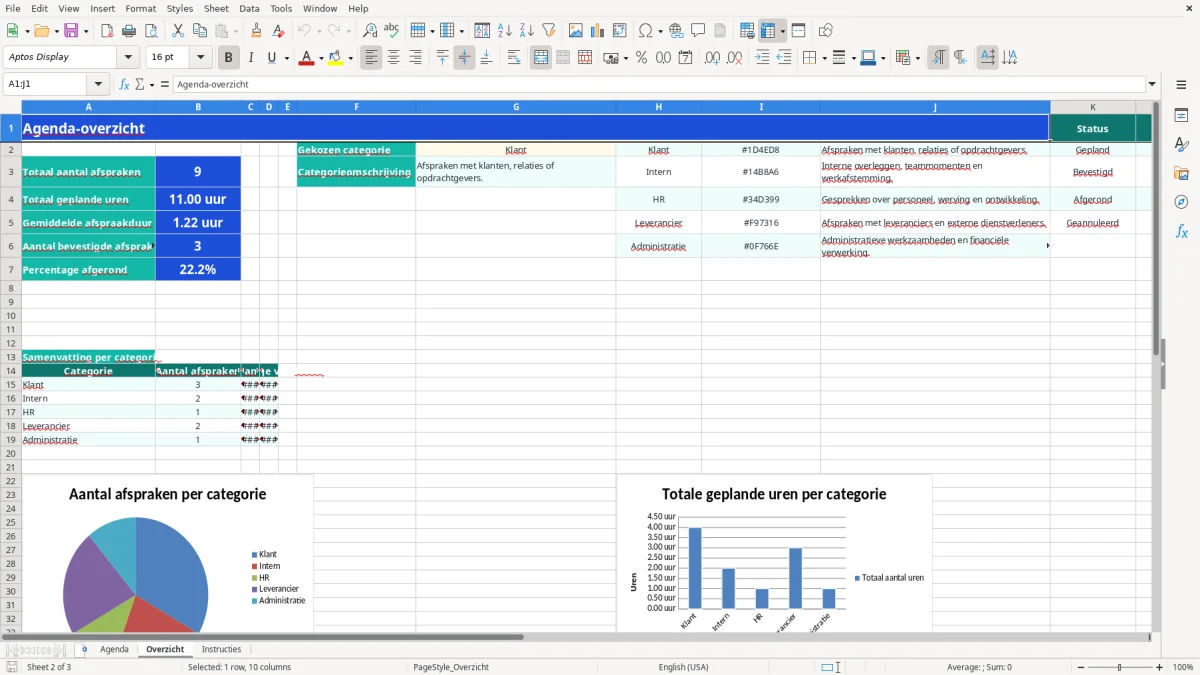Screen dimensions: 1200x675
Task: Open the Format menu
Action: tap(140, 8)
